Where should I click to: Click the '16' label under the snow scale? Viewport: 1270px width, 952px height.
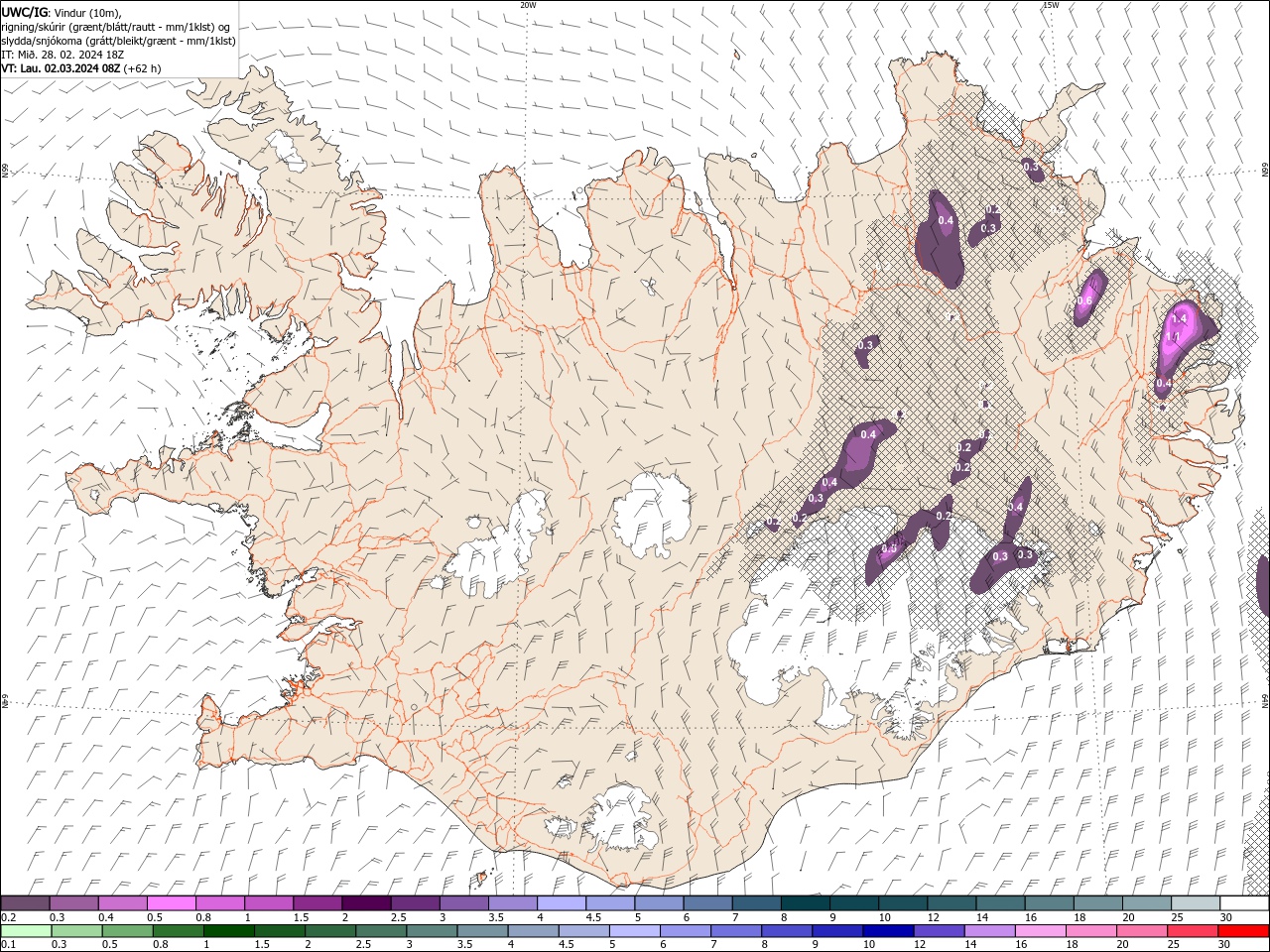coord(1031,917)
